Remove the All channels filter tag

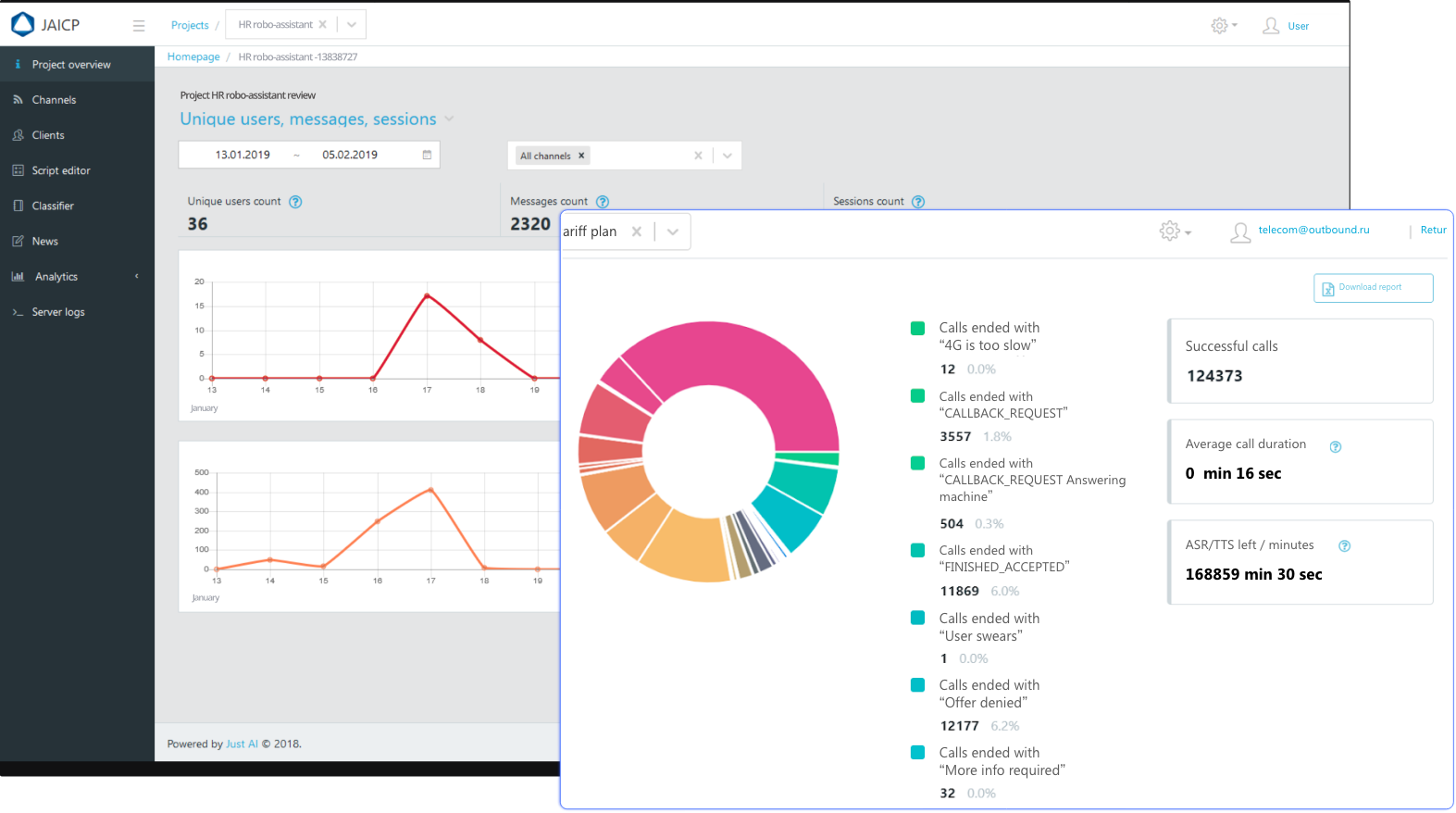coord(581,156)
